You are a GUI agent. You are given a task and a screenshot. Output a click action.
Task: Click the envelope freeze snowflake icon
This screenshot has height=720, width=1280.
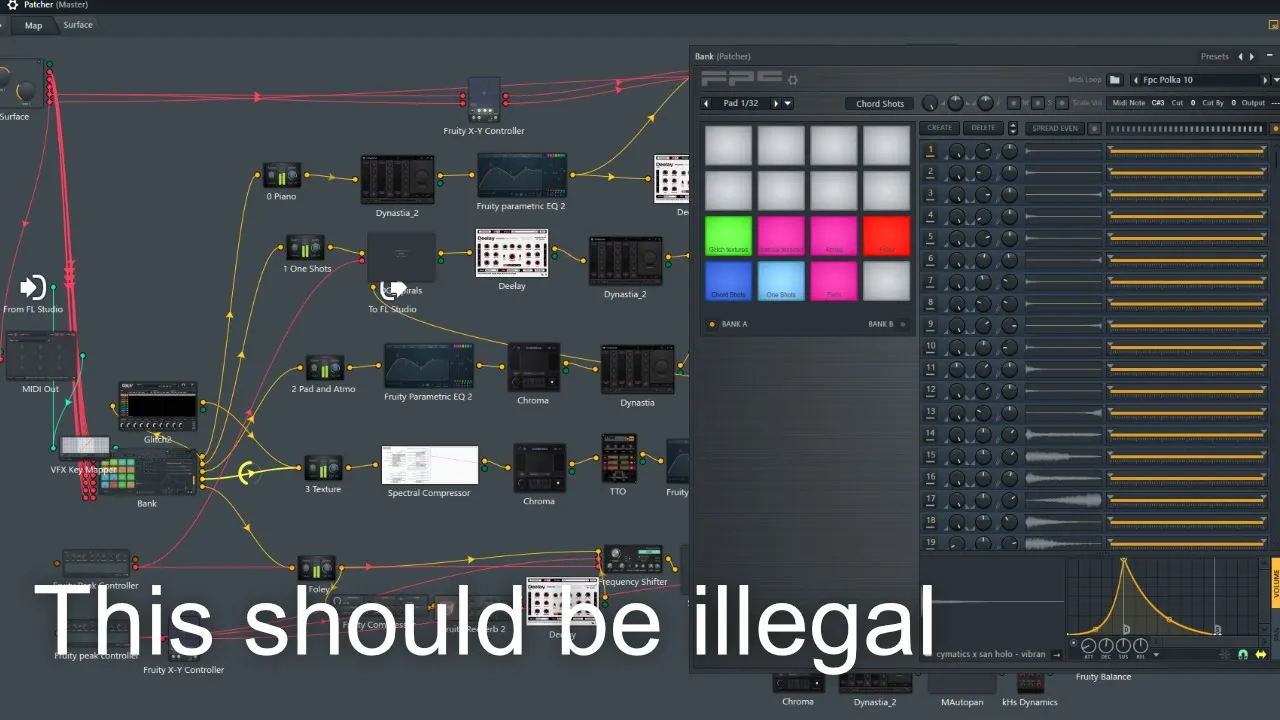[x=1225, y=655]
